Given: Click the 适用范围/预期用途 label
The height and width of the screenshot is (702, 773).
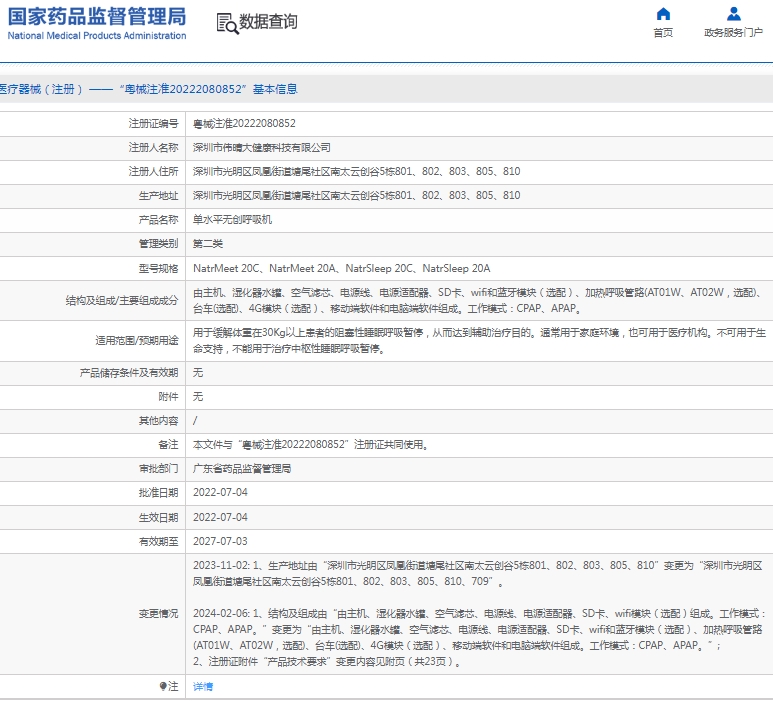Looking at the screenshot, I should tap(137, 340).
